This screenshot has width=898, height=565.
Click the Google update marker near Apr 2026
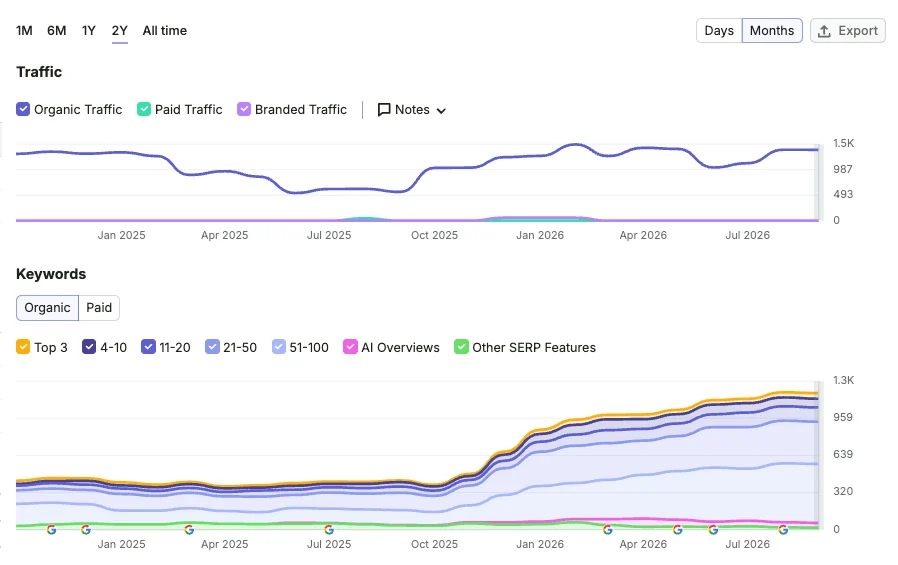678,530
